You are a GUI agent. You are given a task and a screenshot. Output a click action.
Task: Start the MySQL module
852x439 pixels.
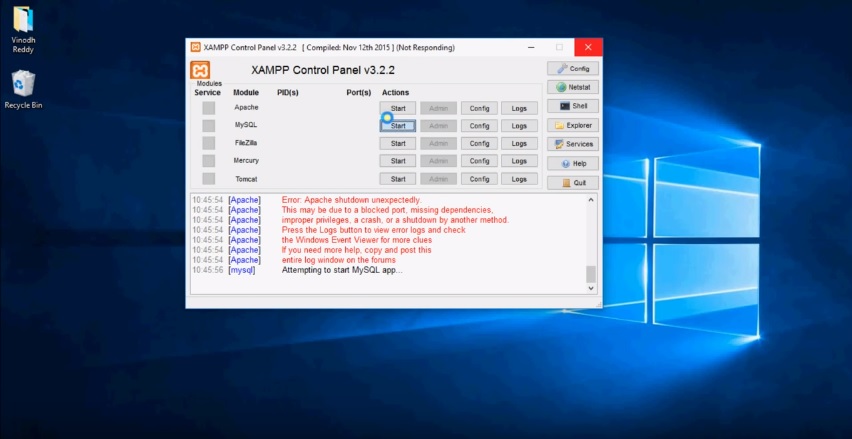[x=398, y=126]
